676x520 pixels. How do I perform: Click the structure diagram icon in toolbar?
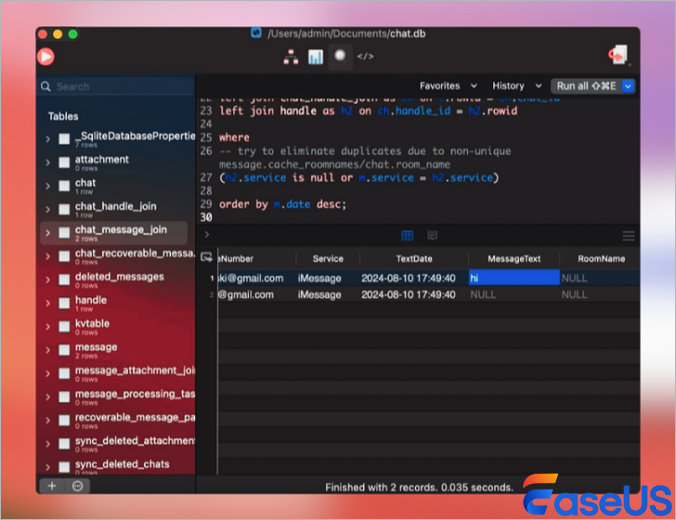pos(292,57)
